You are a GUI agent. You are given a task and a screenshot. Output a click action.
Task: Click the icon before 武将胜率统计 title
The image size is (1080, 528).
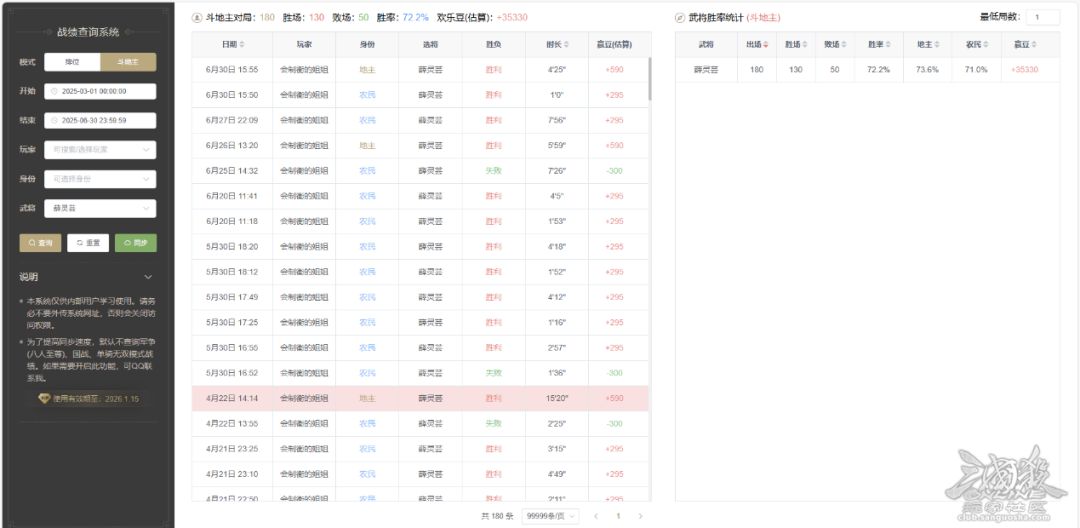pyautogui.click(x=680, y=17)
